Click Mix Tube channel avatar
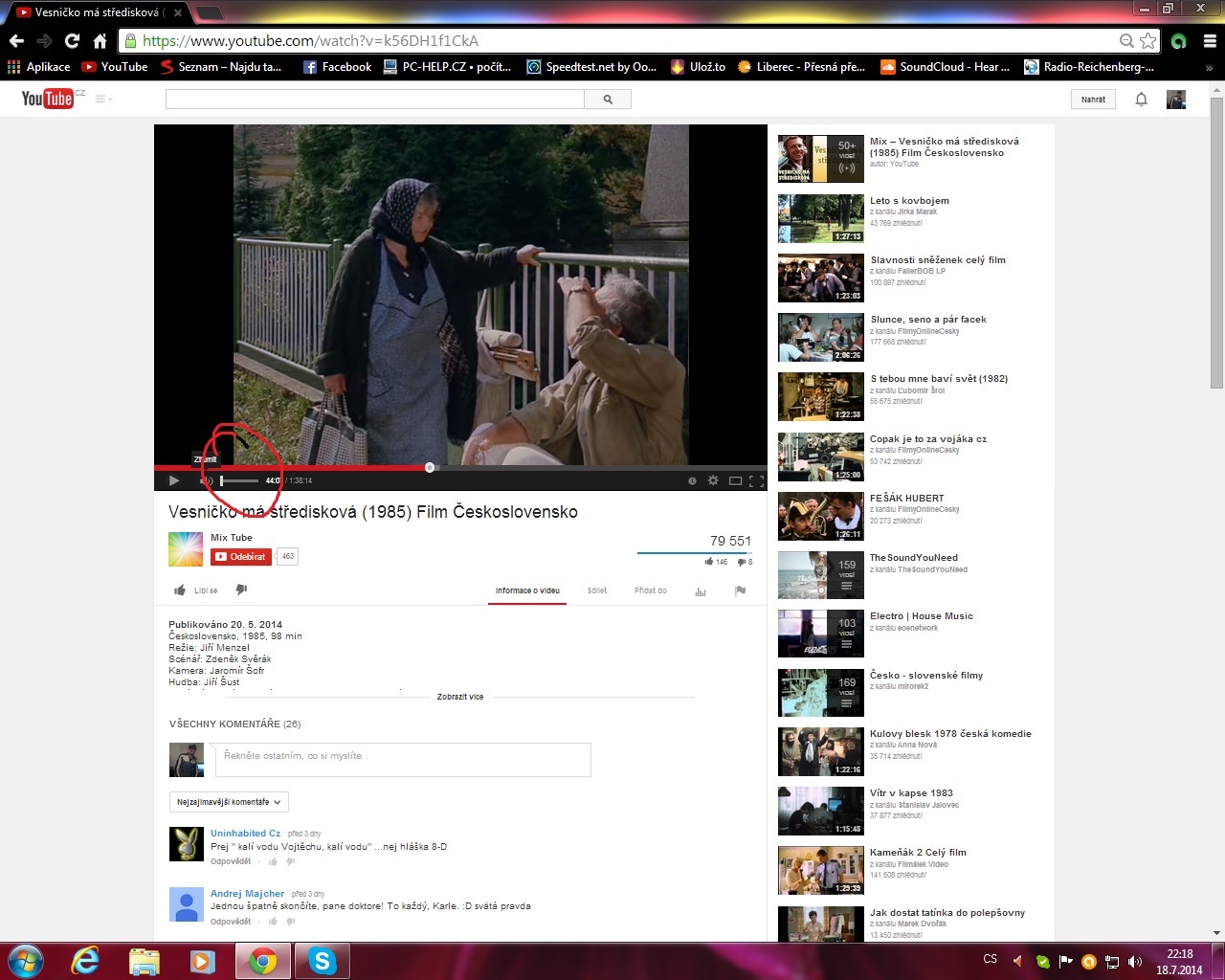 tap(186, 548)
